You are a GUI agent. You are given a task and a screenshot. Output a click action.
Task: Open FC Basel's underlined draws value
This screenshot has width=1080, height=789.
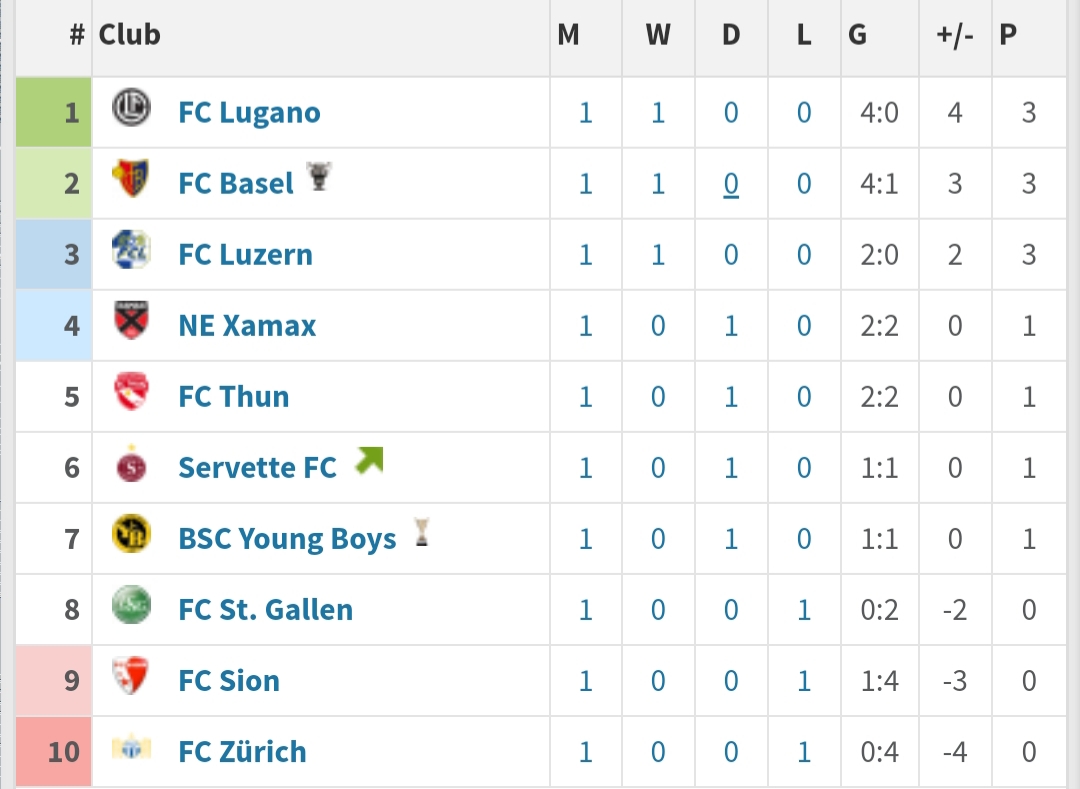[731, 184]
